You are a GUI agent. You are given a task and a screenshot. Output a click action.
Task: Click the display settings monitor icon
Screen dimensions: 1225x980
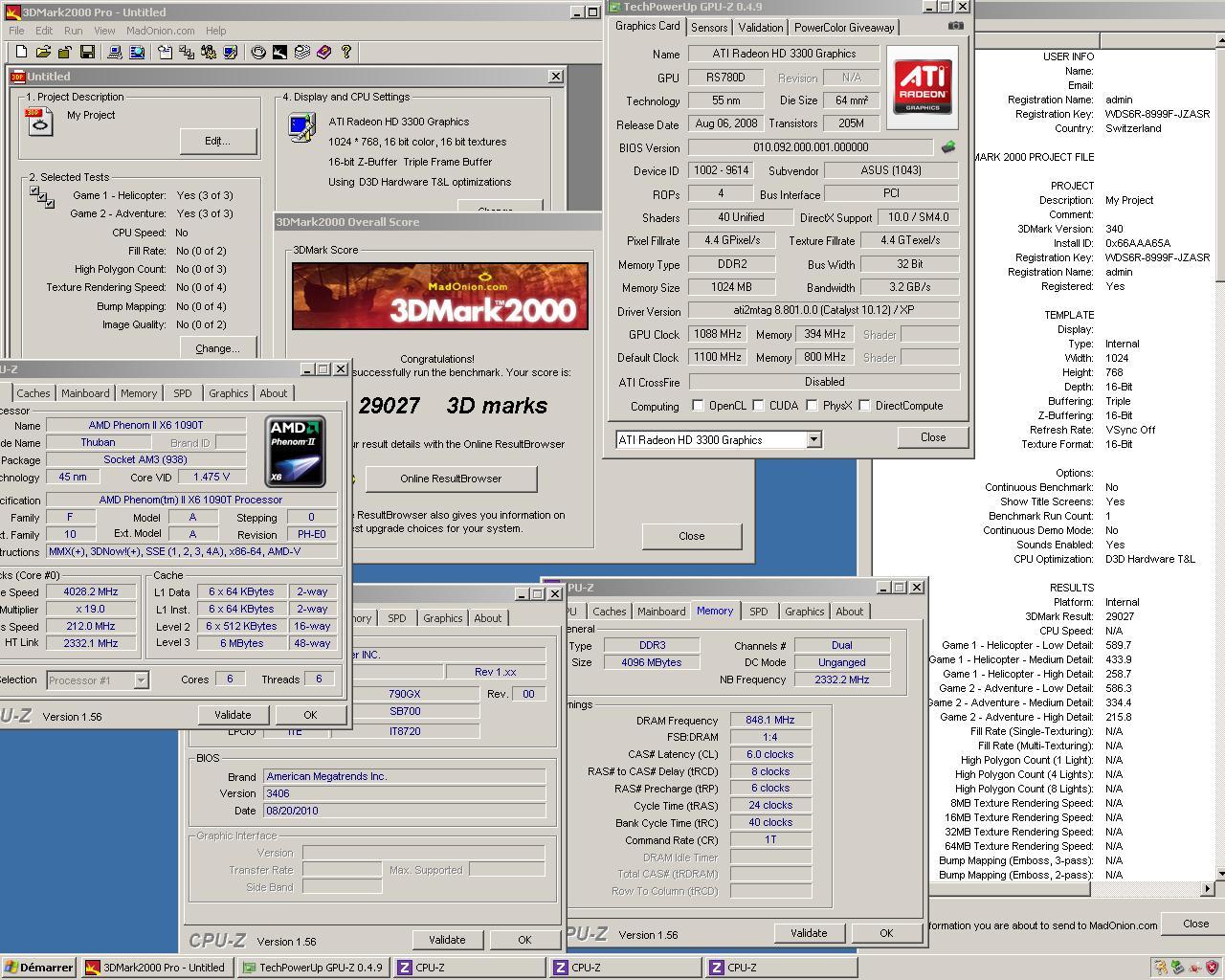tap(301, 127)
